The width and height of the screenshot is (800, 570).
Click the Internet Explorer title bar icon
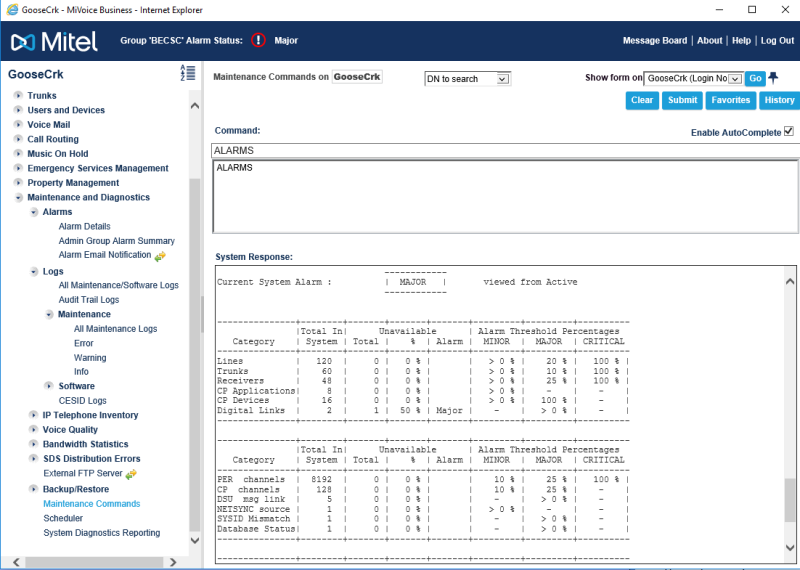(x=12, y=10)
